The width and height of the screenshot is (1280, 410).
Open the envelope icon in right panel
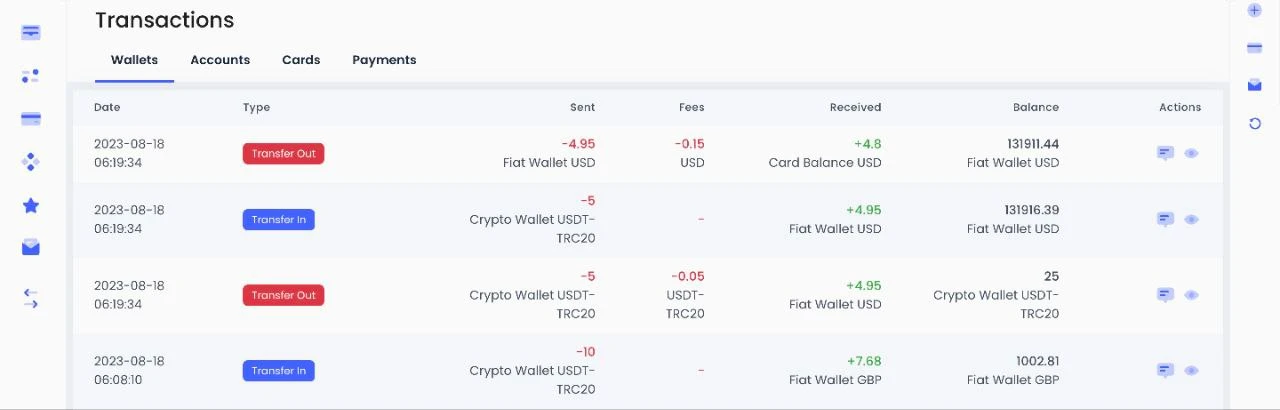click(x=1255, y=85)
